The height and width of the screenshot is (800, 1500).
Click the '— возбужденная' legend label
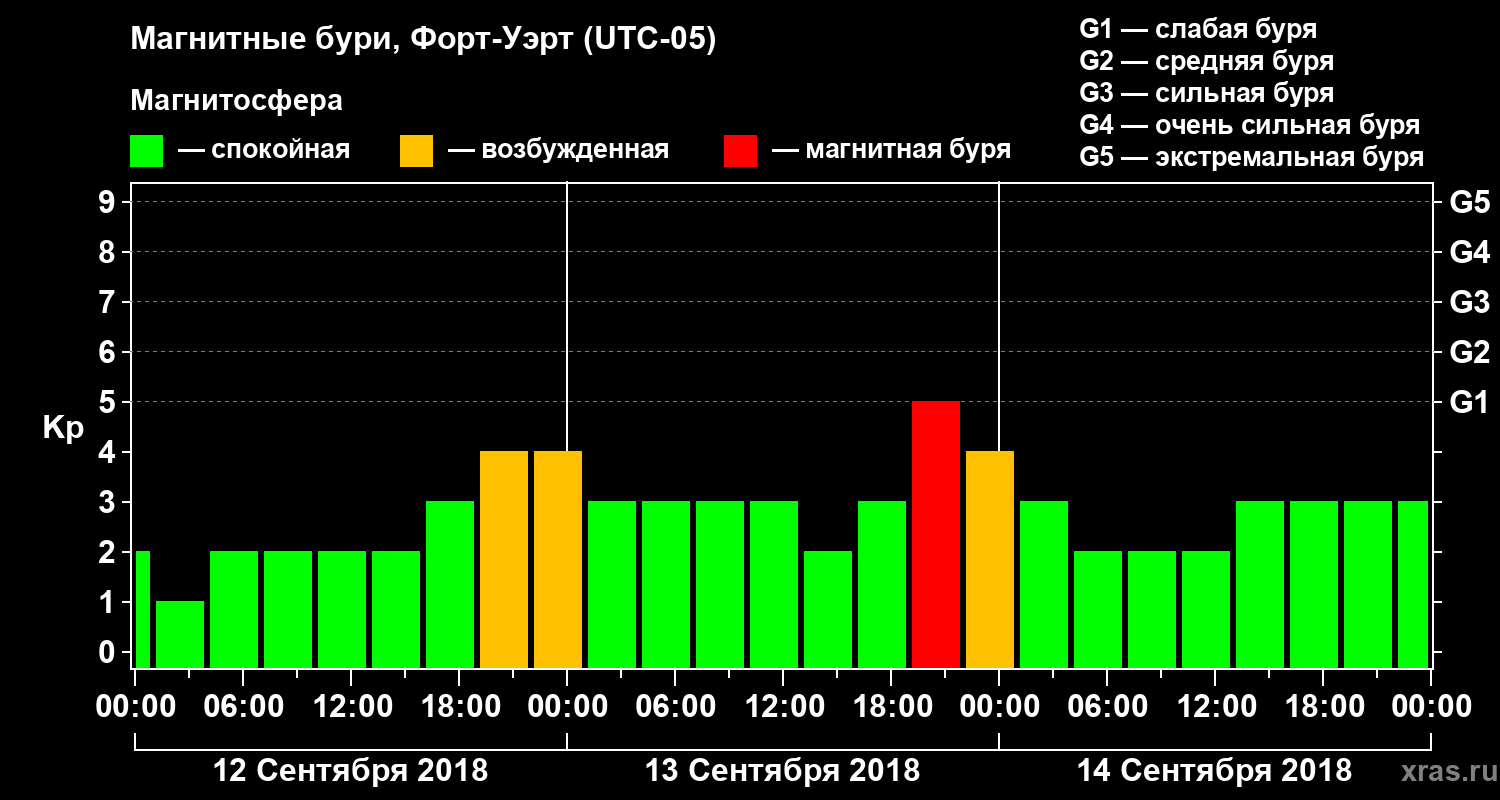[558, 151]
